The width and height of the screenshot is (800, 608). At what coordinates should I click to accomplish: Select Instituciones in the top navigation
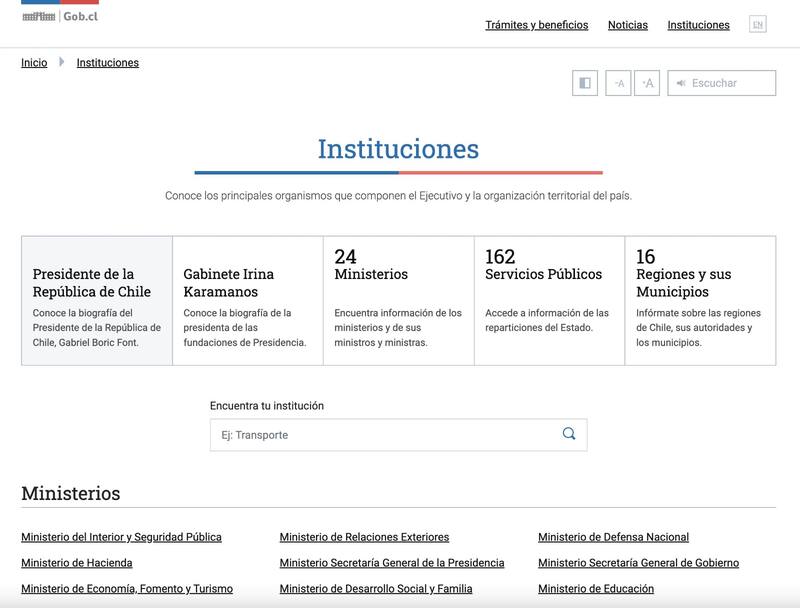click(698, 25)
